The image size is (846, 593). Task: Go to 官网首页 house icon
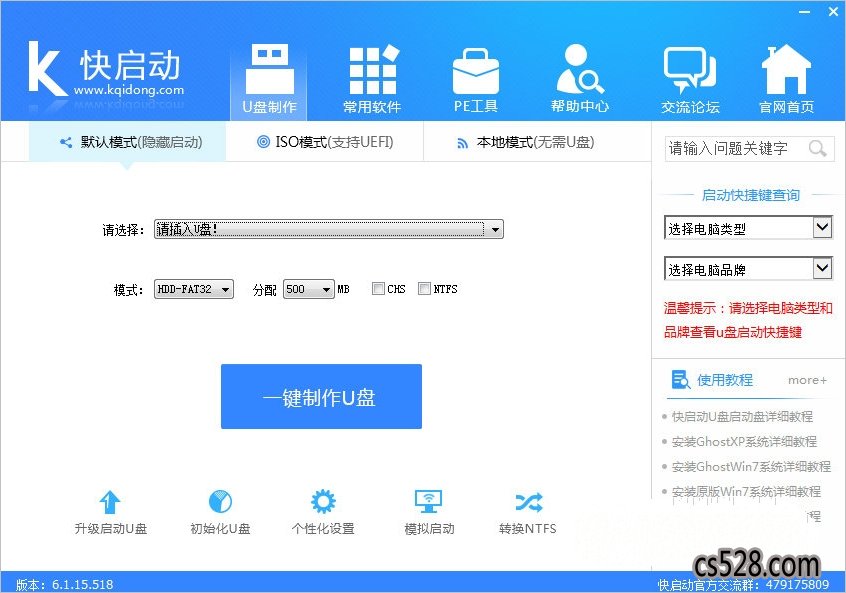pyautogui.click(x=786, y=70)
